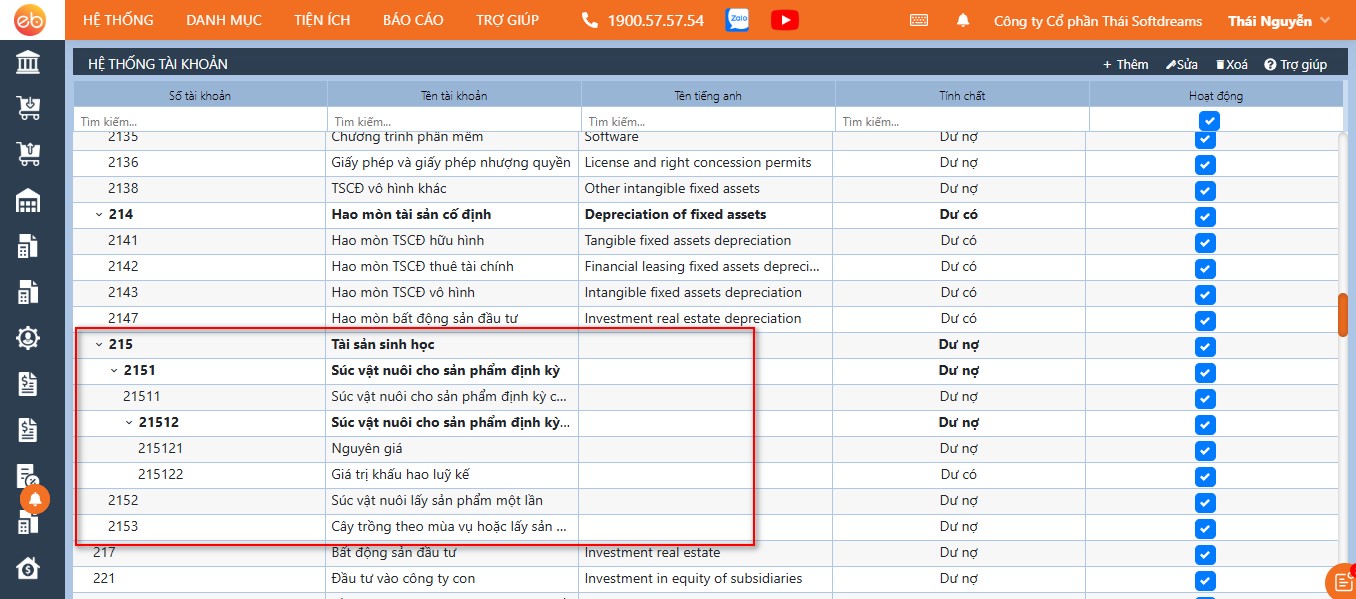Image resolution: width=1356 pixels, height=599 pixels.
Task: Click the YouTube icon in header
Action: pyautogui.click(x=785, y=20)
